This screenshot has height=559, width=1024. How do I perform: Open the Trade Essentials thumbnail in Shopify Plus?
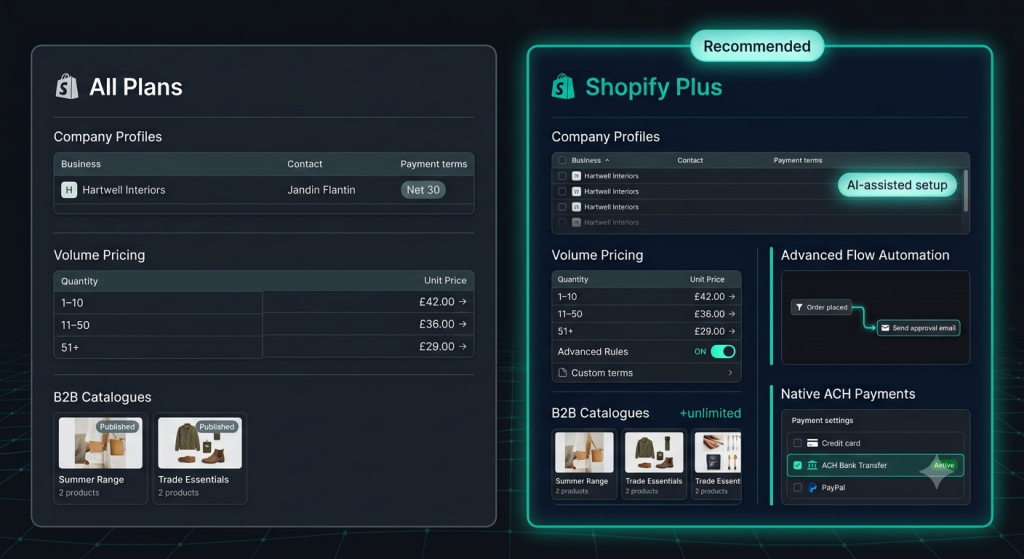[654, 452]
